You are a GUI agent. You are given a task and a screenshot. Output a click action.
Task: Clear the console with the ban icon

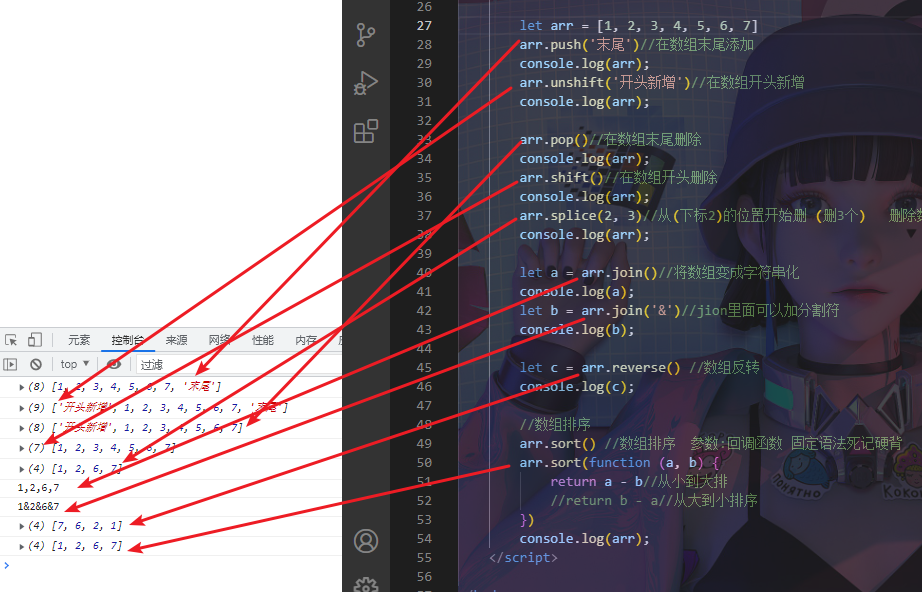pyautogui.click(x=36, y=364)
